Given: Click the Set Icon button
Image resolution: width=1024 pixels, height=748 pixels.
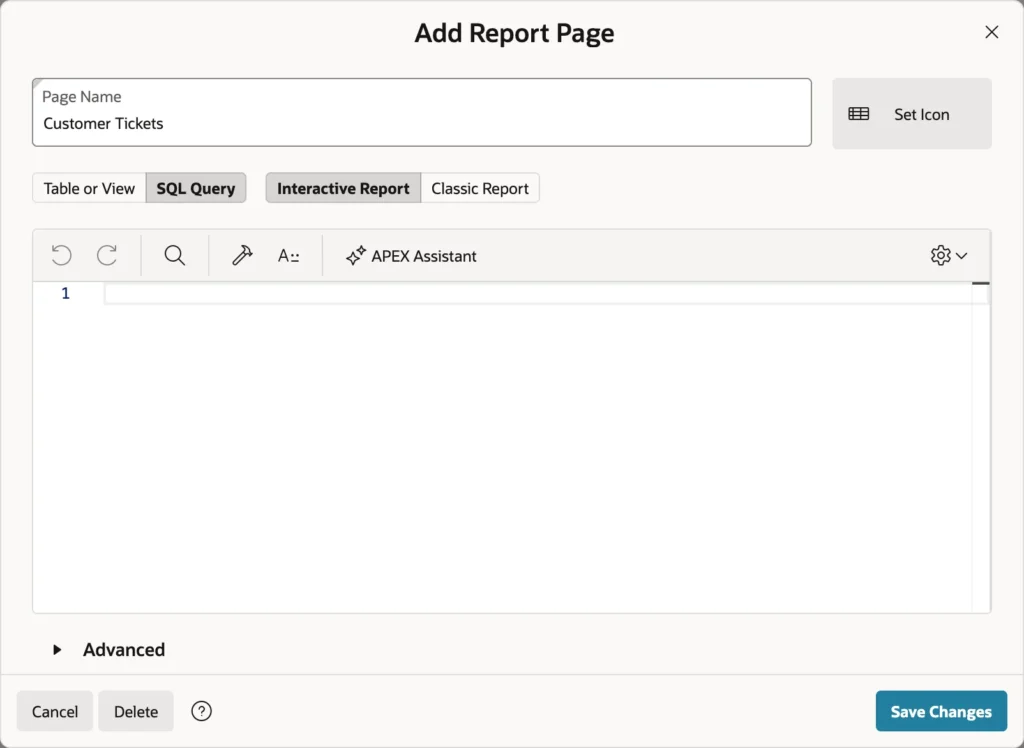Looking at the screenshot, I should point(912,114).
